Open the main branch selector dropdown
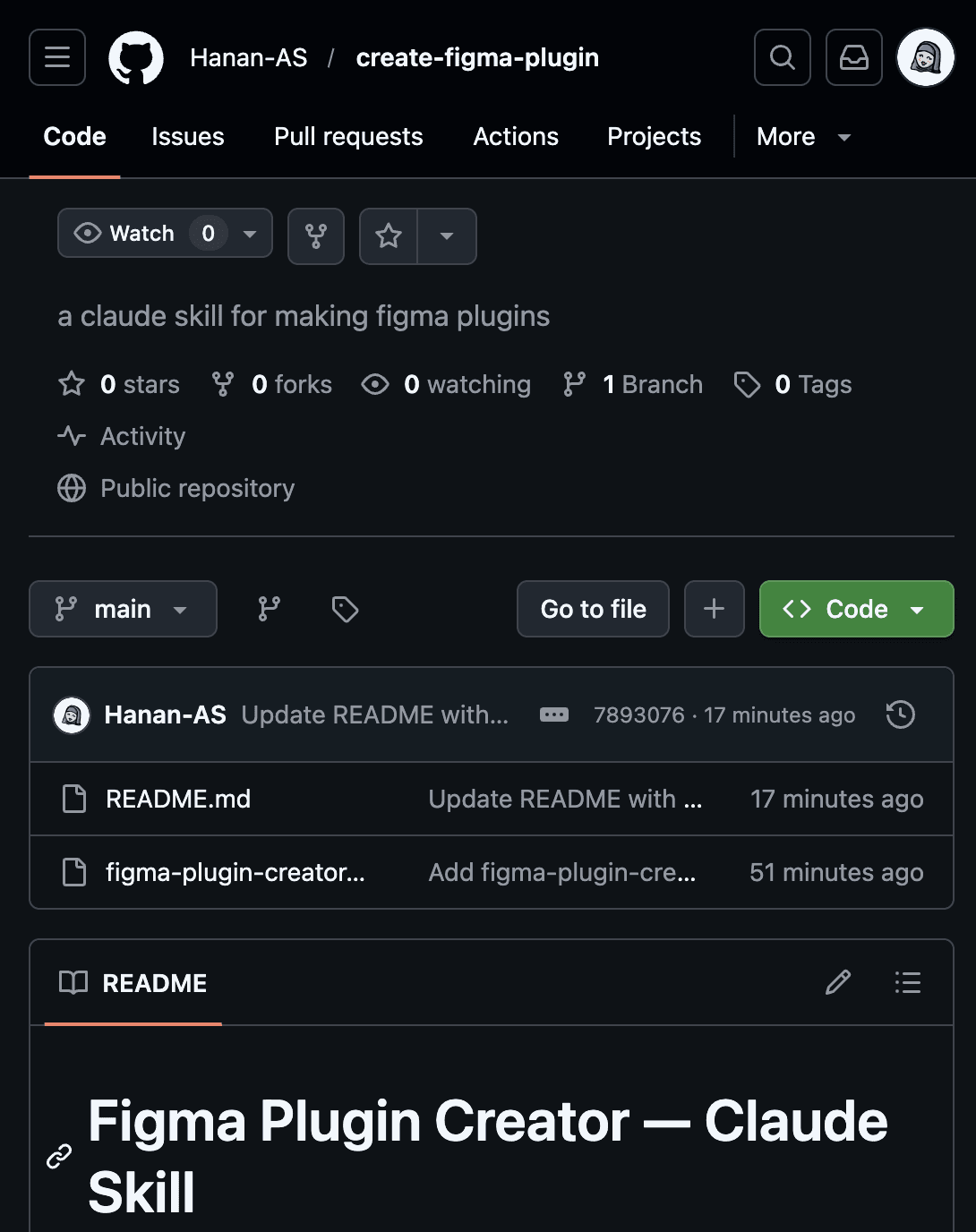 (123, 609)
